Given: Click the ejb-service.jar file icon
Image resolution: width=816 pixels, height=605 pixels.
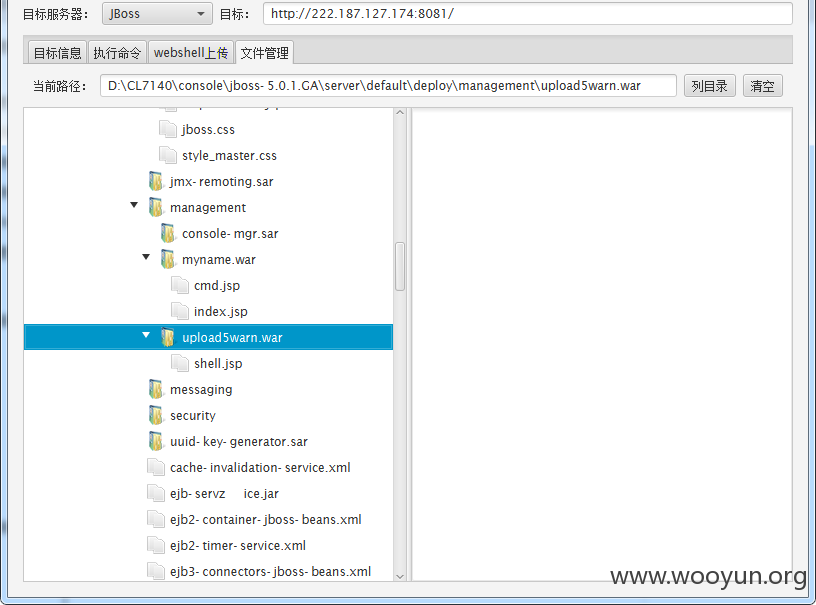Looking at the screenshot, I should pyautogui.click(x=156, y=493).
